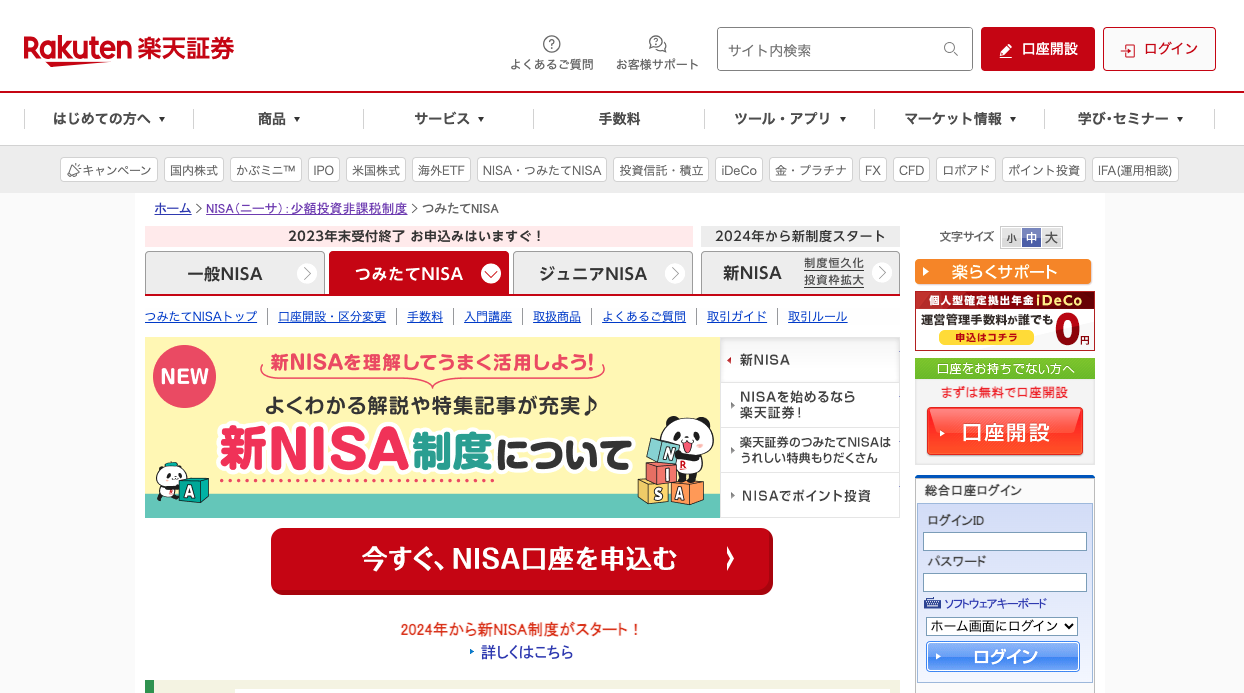The image size is (1244, 693).
Task: Focus the パスワード field
Action: pos(1005,582)
